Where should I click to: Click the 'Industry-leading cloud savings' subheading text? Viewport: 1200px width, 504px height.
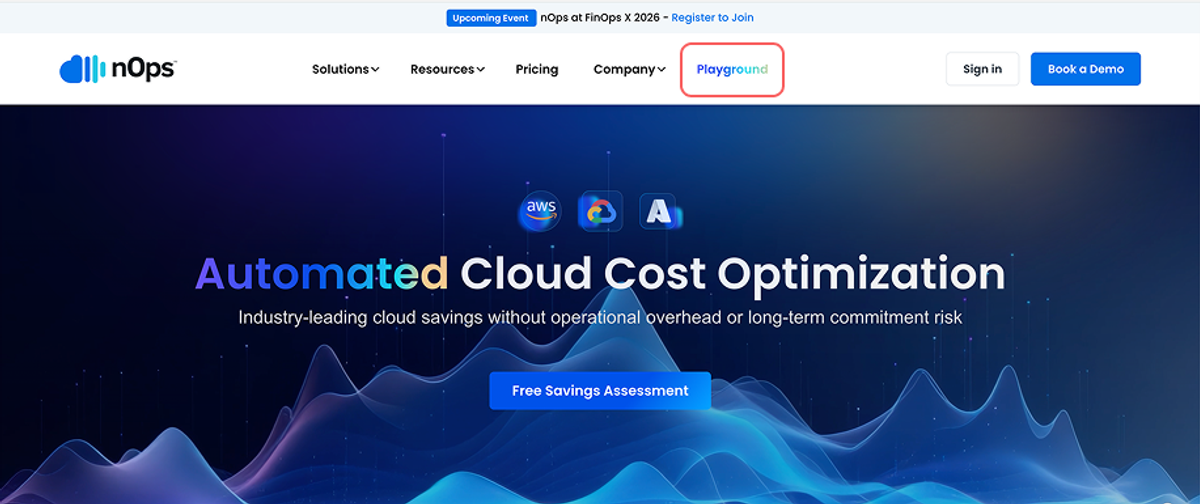[600, 317]
